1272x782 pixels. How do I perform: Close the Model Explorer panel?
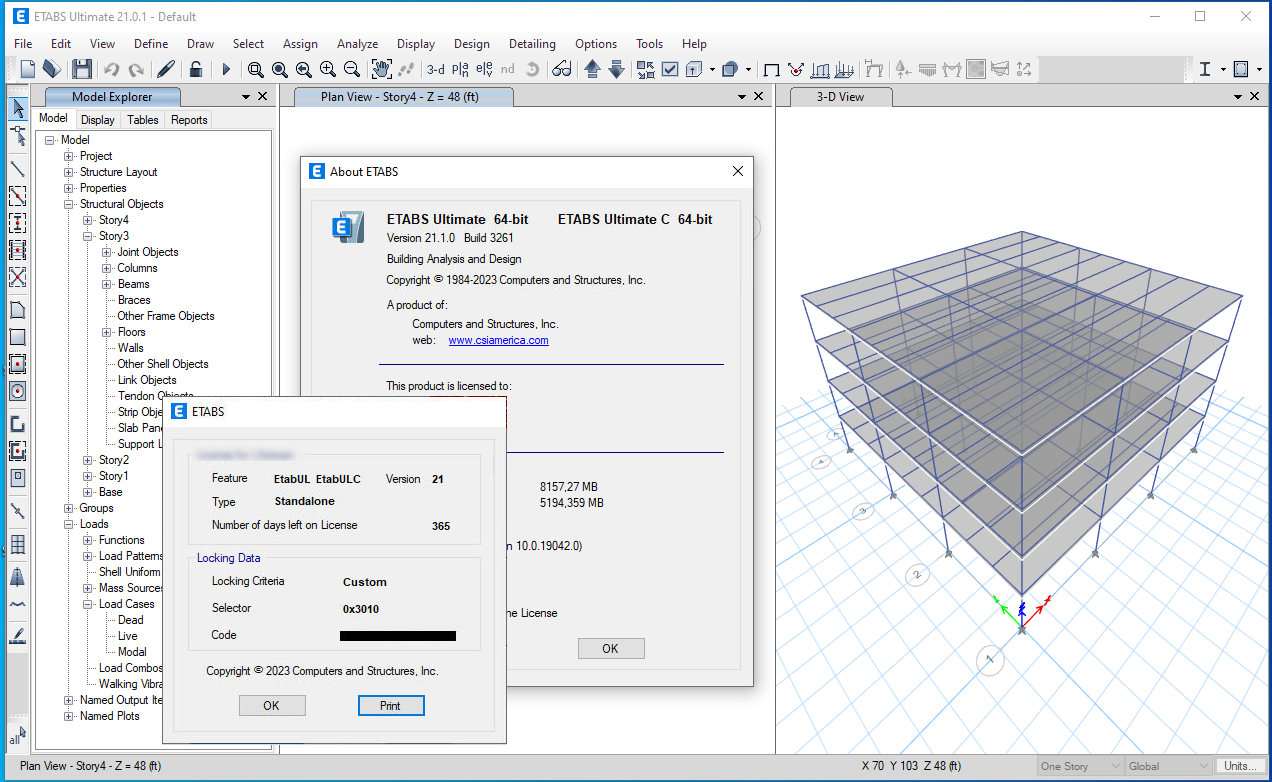pos(263,97)
